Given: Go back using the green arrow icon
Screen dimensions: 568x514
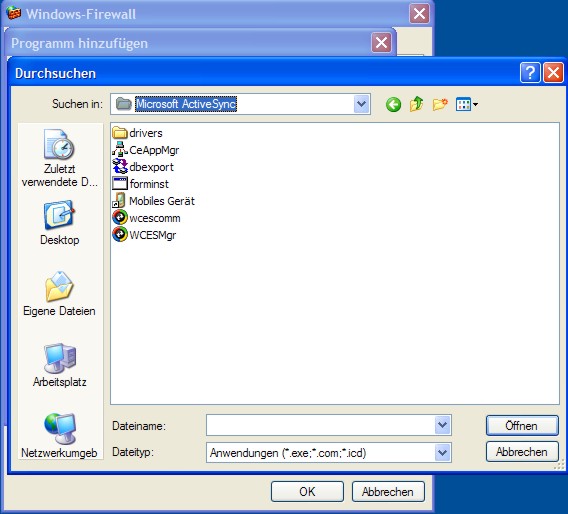Looking at the screenshot, I should click(393, 105).
